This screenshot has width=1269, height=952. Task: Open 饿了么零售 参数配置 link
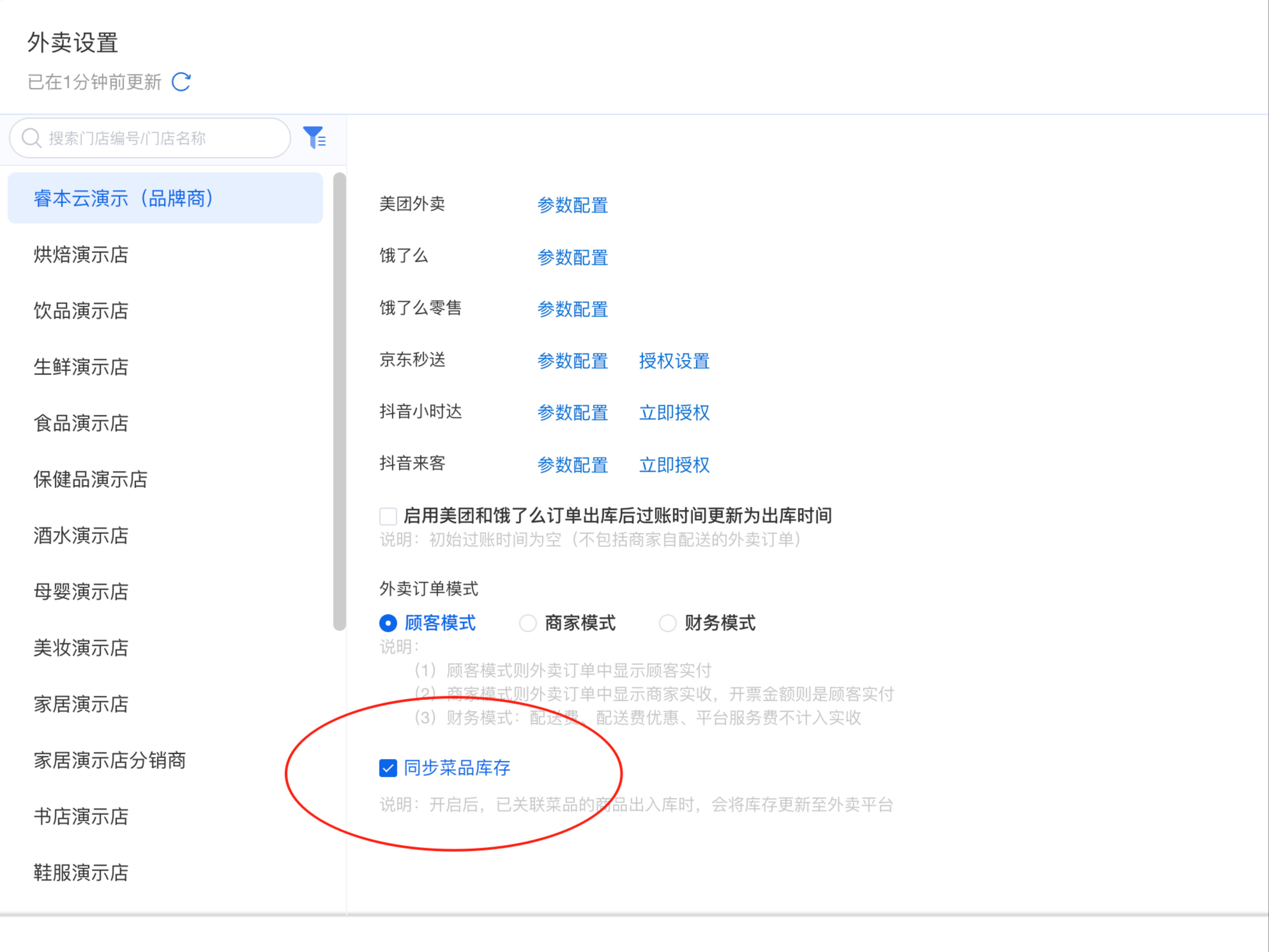572,309
